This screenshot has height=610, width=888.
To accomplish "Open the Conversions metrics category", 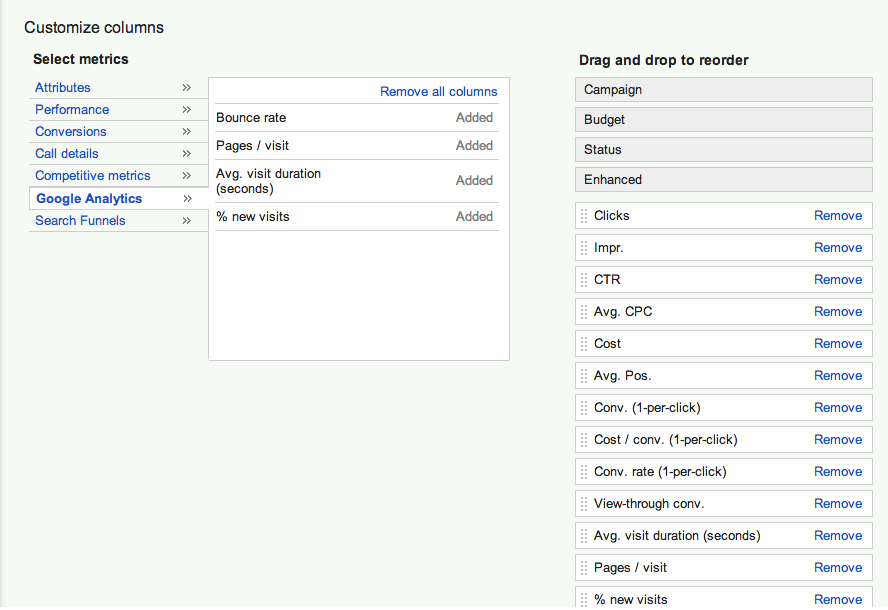I will point(71,132).
